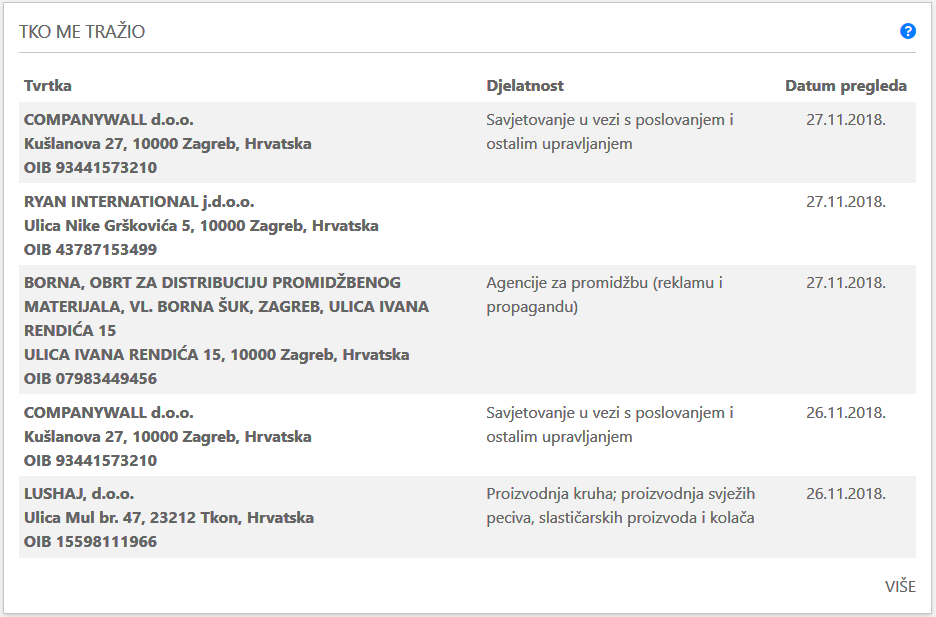This screenshot has height=617, width=936.
Task: Select OIB 07983449456 text
Action: point(90,379)
